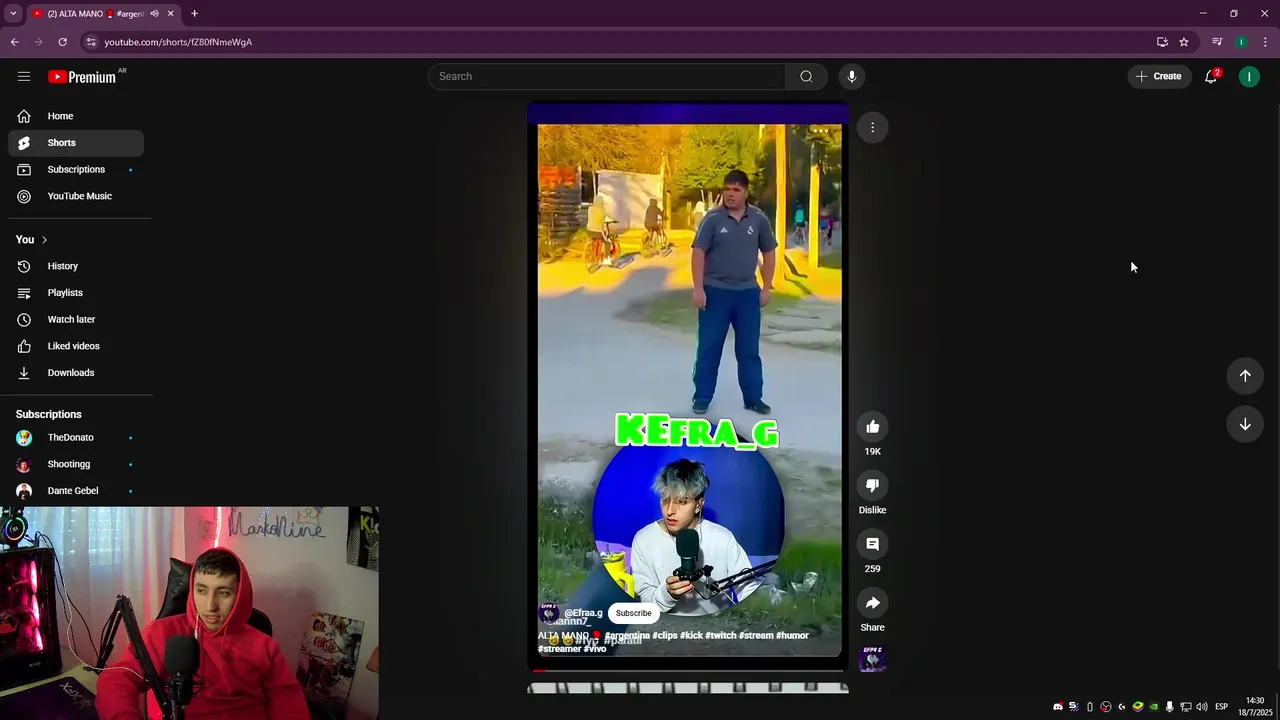The height and width of the screenshot is (720, 1280).
Task: Open the Chrome profile avatar
Action: pos(1241,42)
